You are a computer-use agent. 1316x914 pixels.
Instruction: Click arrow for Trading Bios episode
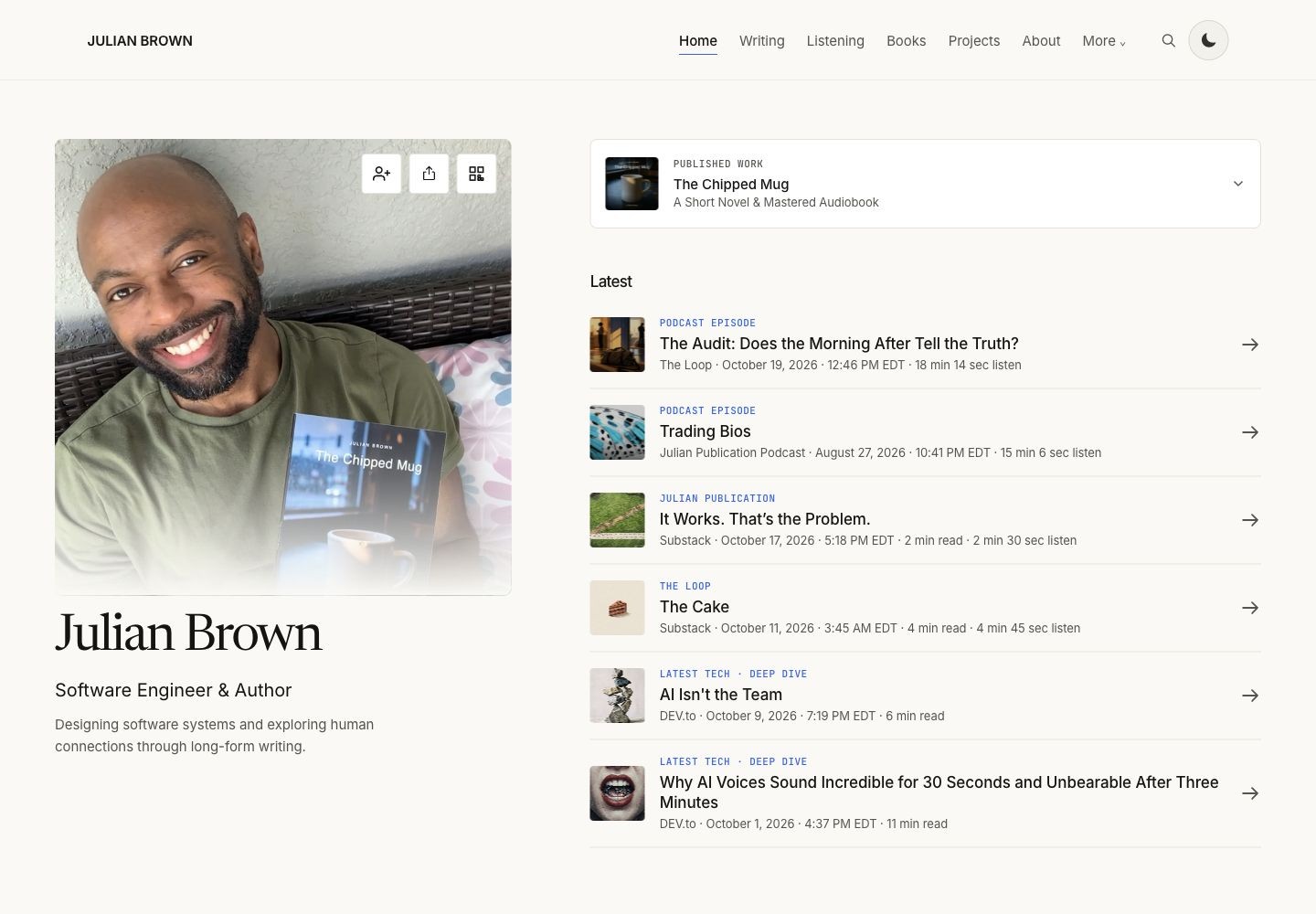1250,432
